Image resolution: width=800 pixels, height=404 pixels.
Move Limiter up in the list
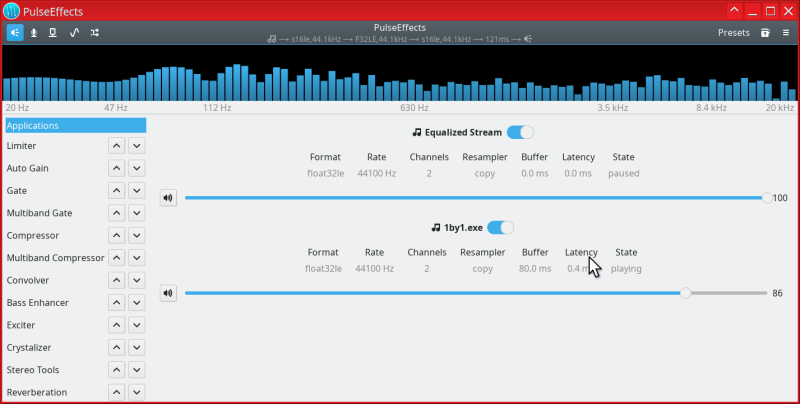coord(116,146)
